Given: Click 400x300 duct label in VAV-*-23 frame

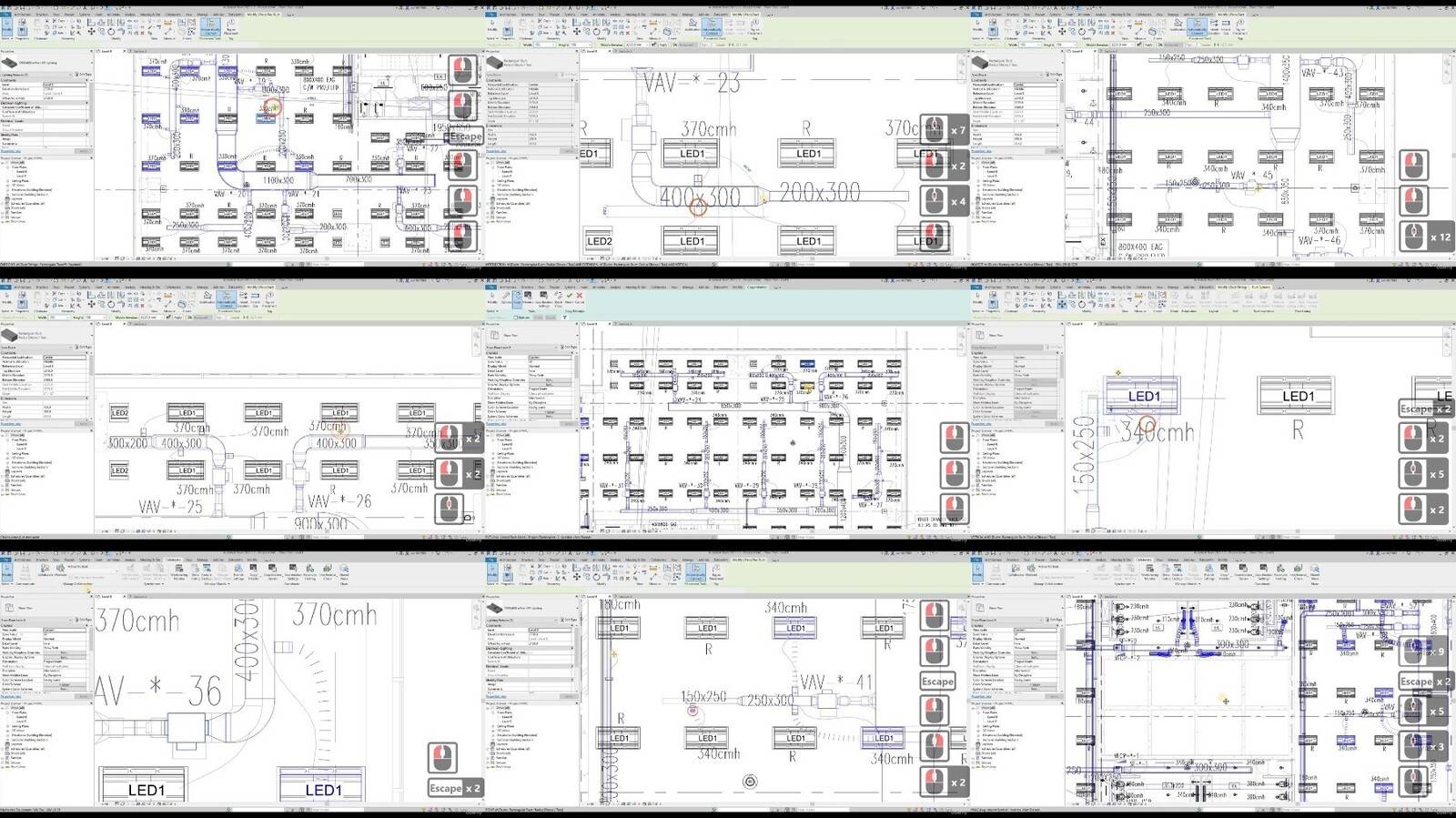Looking at the screenshot, I should (x=702, y=195).
